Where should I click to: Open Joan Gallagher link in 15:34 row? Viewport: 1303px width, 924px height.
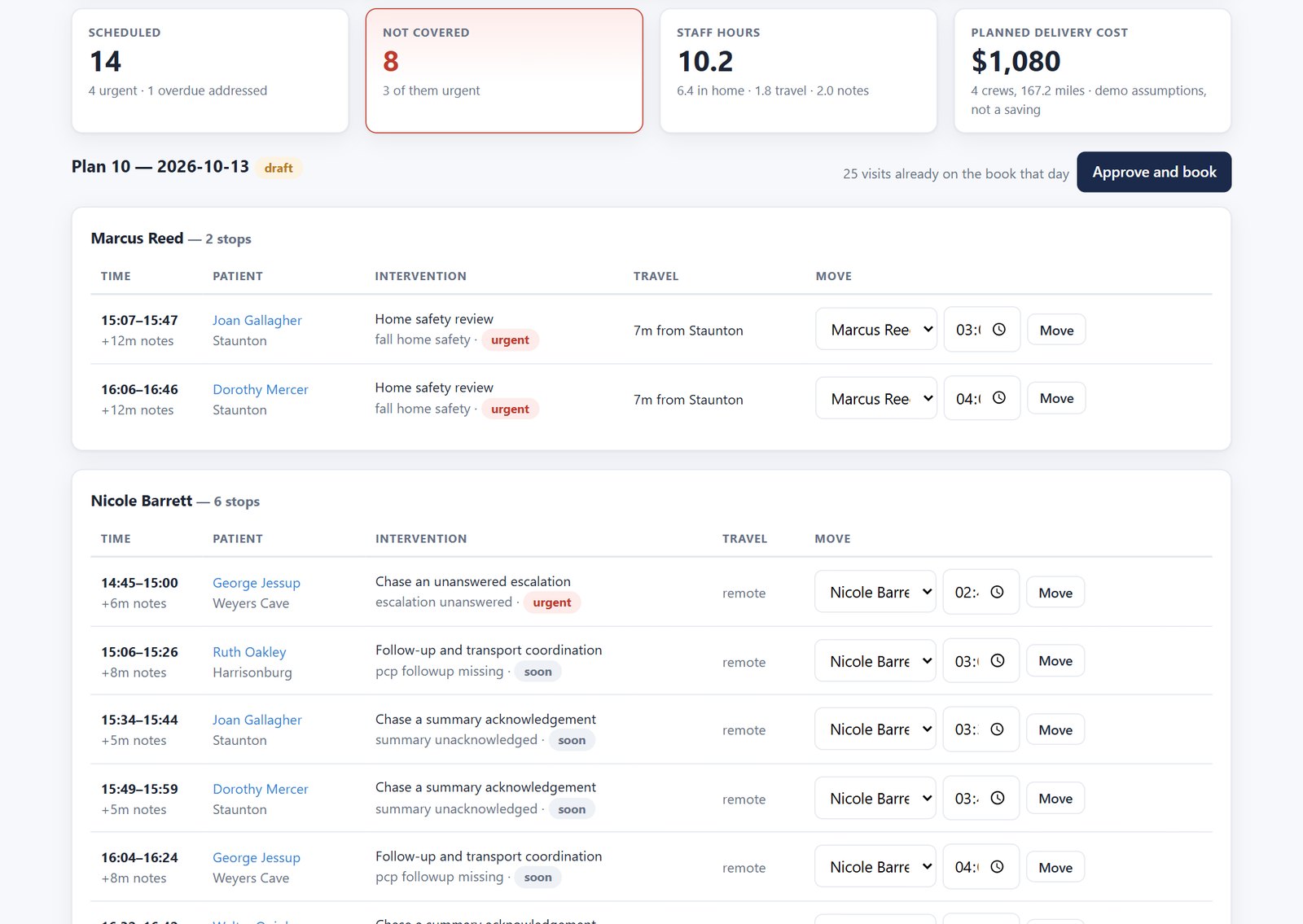click(257, 720)
